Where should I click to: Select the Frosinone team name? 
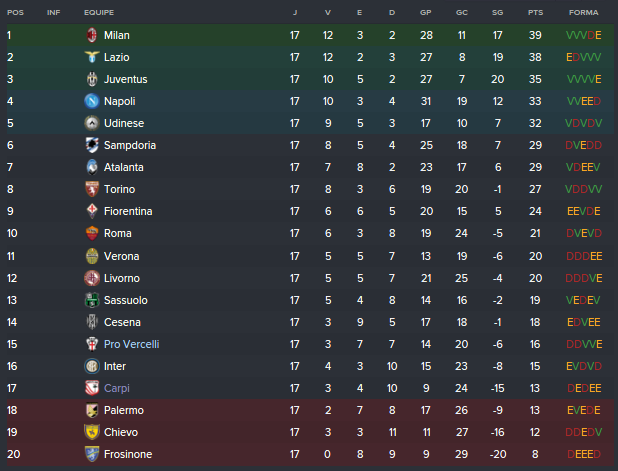[128, 454]
